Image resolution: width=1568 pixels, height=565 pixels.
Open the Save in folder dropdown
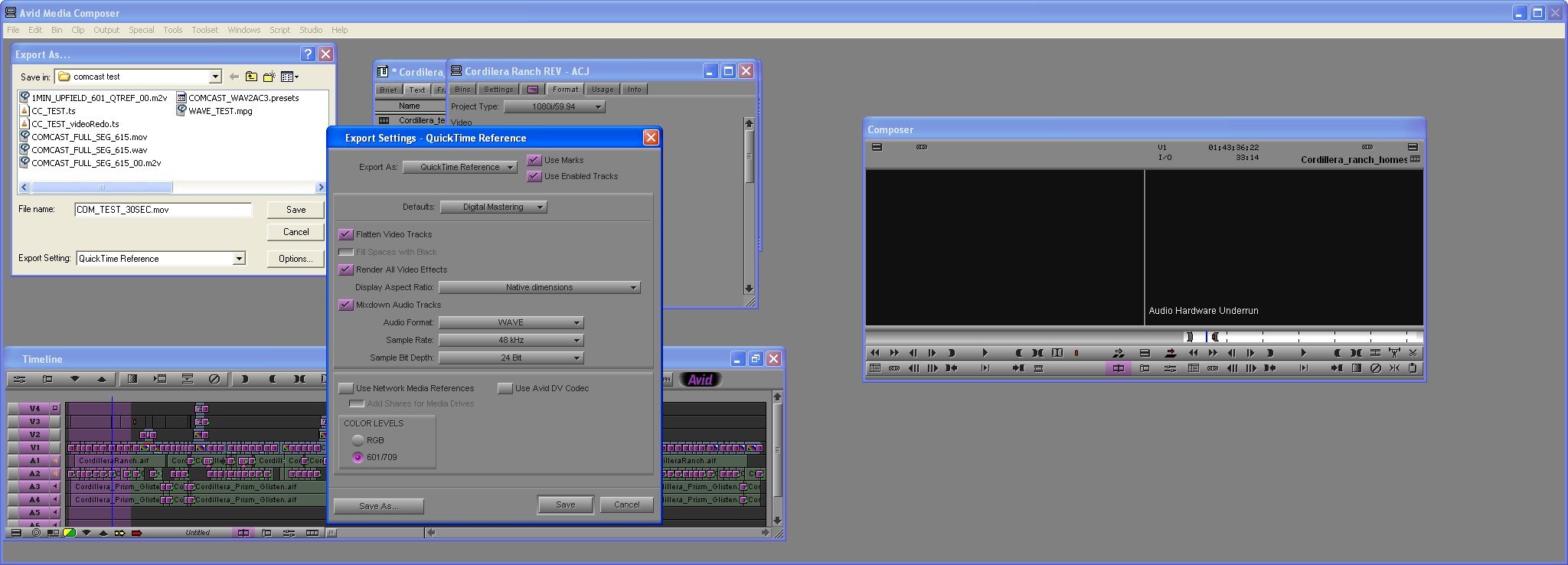(215, 77)
